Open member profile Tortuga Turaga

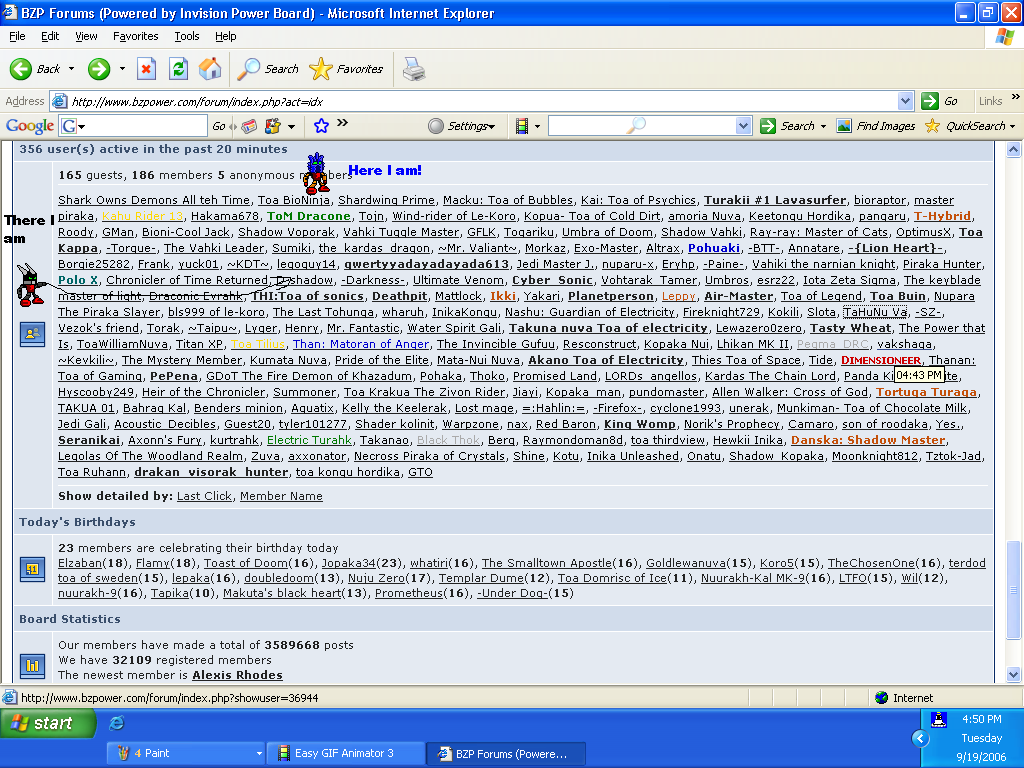pyautogui.click(x=926, y=392)
